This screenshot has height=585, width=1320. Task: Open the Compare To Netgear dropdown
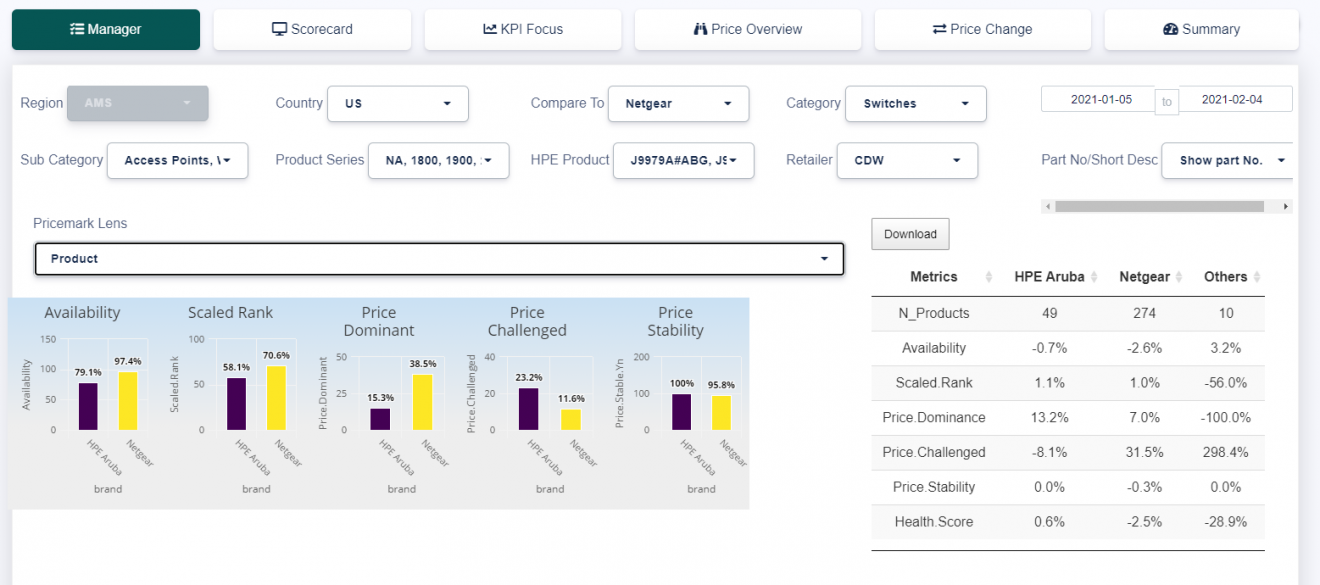(678, 104)
